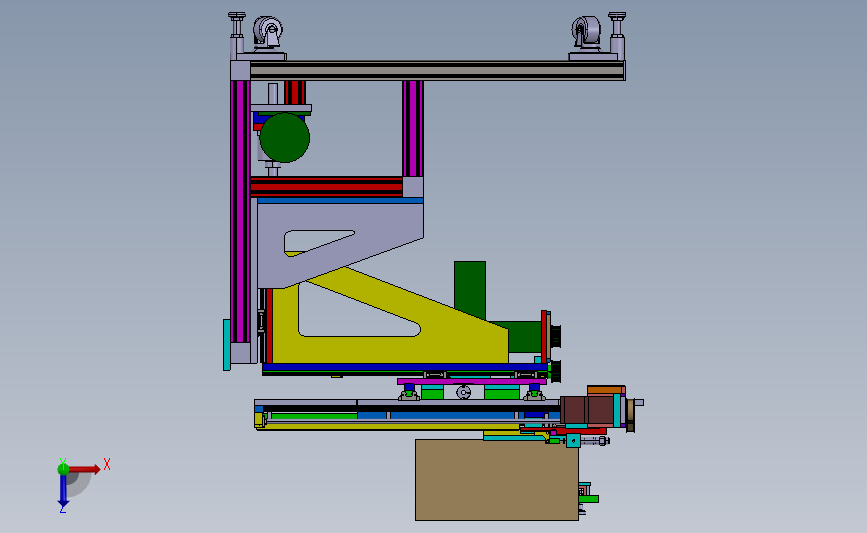Viewport: 867px width, 533px height.
Task: Select the red horizontal profile beam
Action: click(326, 187)
